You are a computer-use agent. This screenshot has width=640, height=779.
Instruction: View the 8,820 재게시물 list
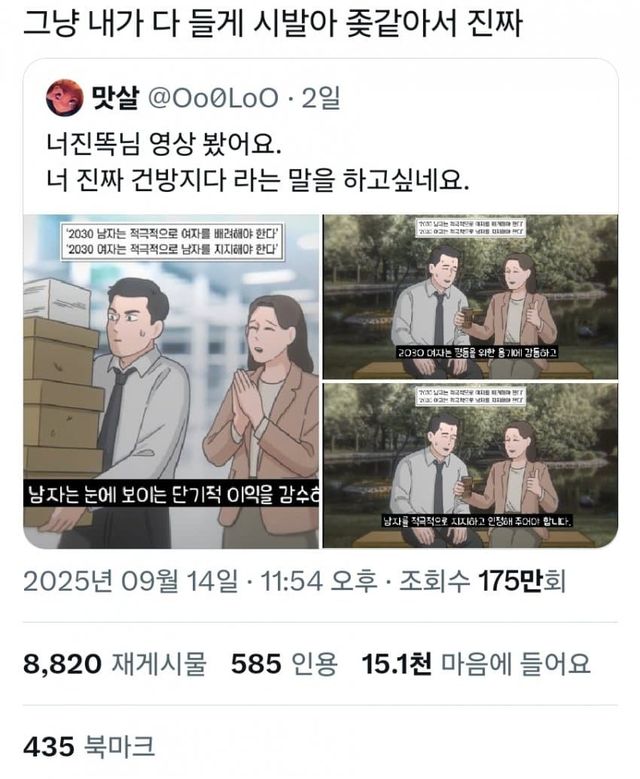115,664
